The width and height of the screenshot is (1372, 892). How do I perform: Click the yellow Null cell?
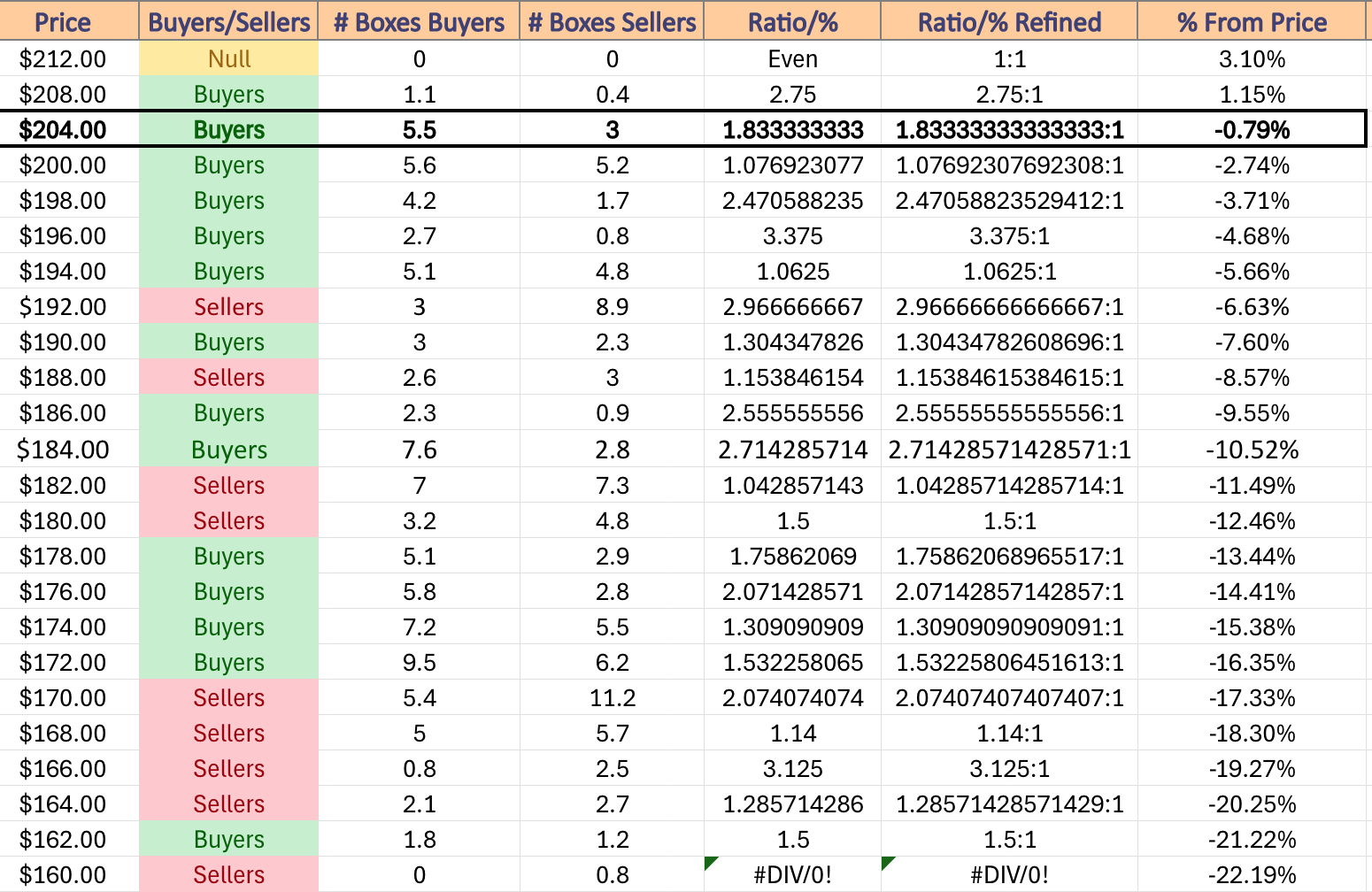pos(228,58)
